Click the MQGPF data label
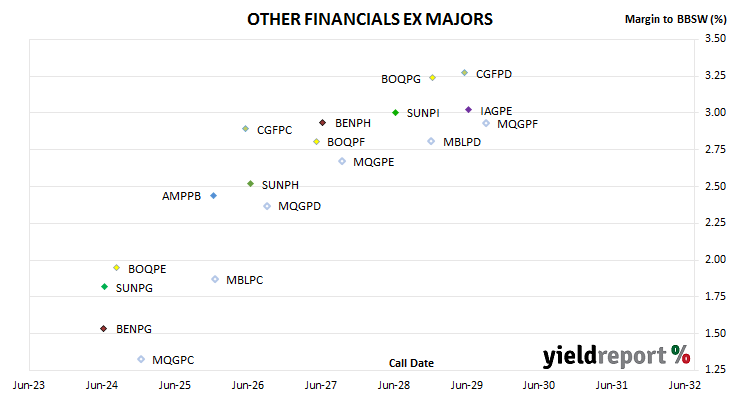Image resolution: width=730 pixels, height=399 pixels. 517,124
